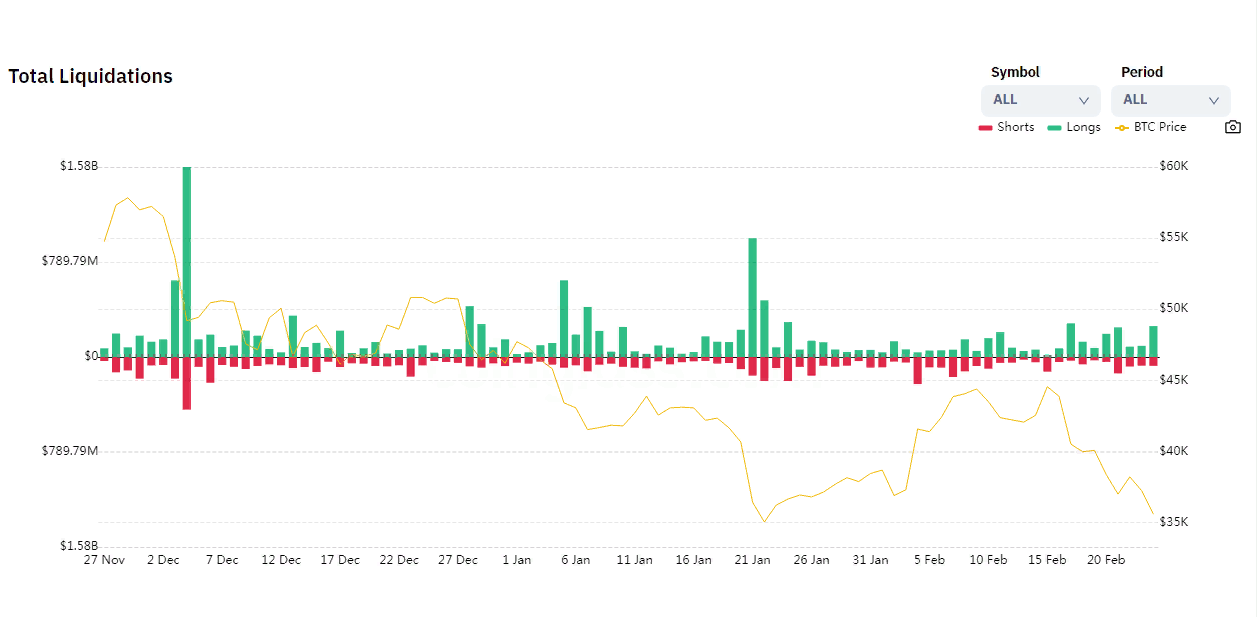This screenshot has height=617, width=1257.
Task: Click the 1 Jan x-axis date label
Action: 517,560
